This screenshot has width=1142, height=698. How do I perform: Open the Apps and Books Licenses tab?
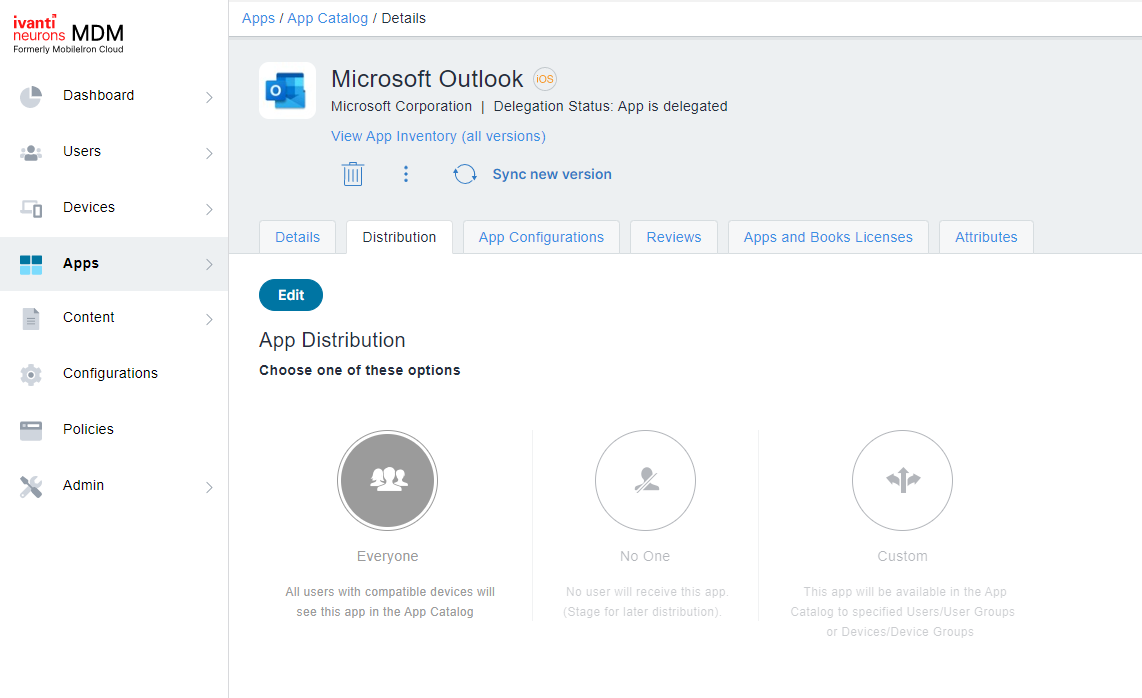click(828, 237)
